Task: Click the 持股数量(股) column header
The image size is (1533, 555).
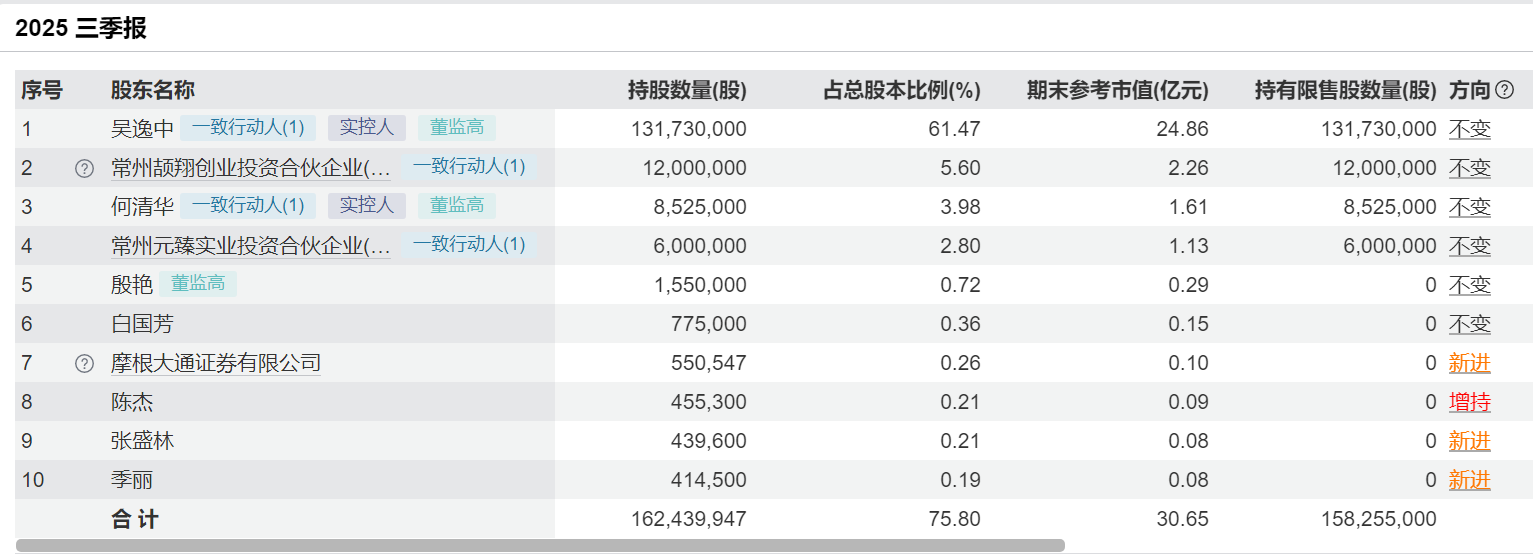Action: [x=686, y=90]
